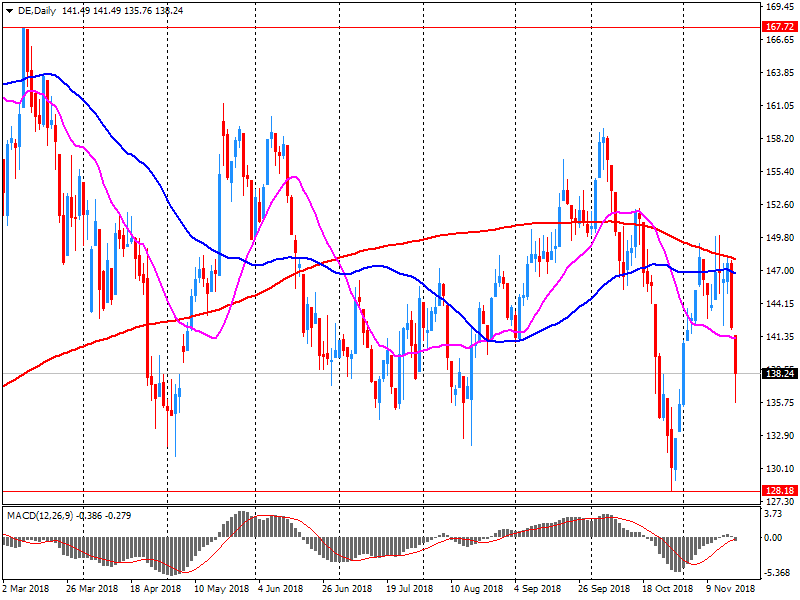Click the 152.60 price scale value

click(780, 205)
